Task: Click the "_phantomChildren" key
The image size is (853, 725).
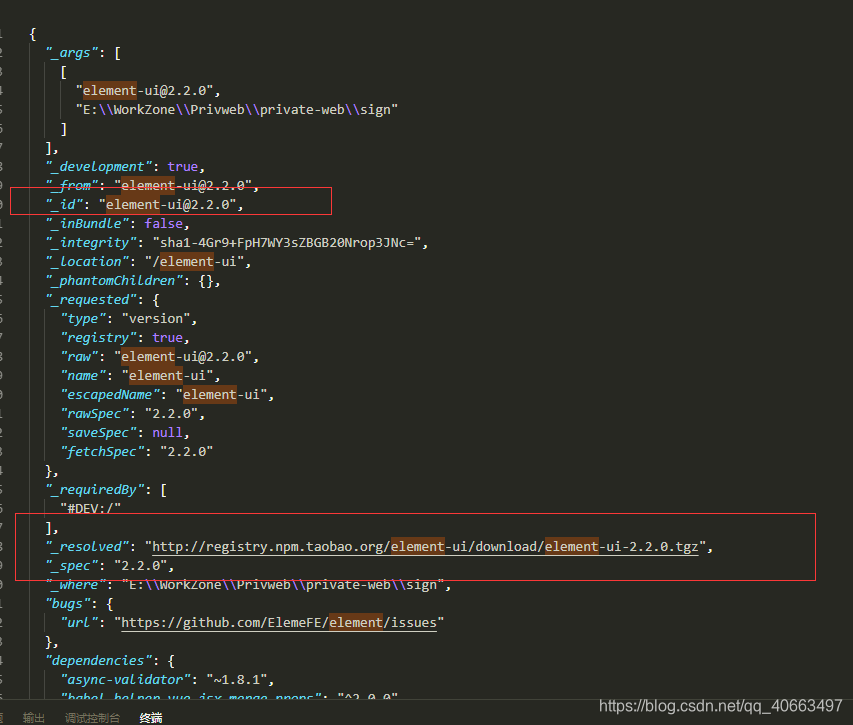Action: (114, 281)
